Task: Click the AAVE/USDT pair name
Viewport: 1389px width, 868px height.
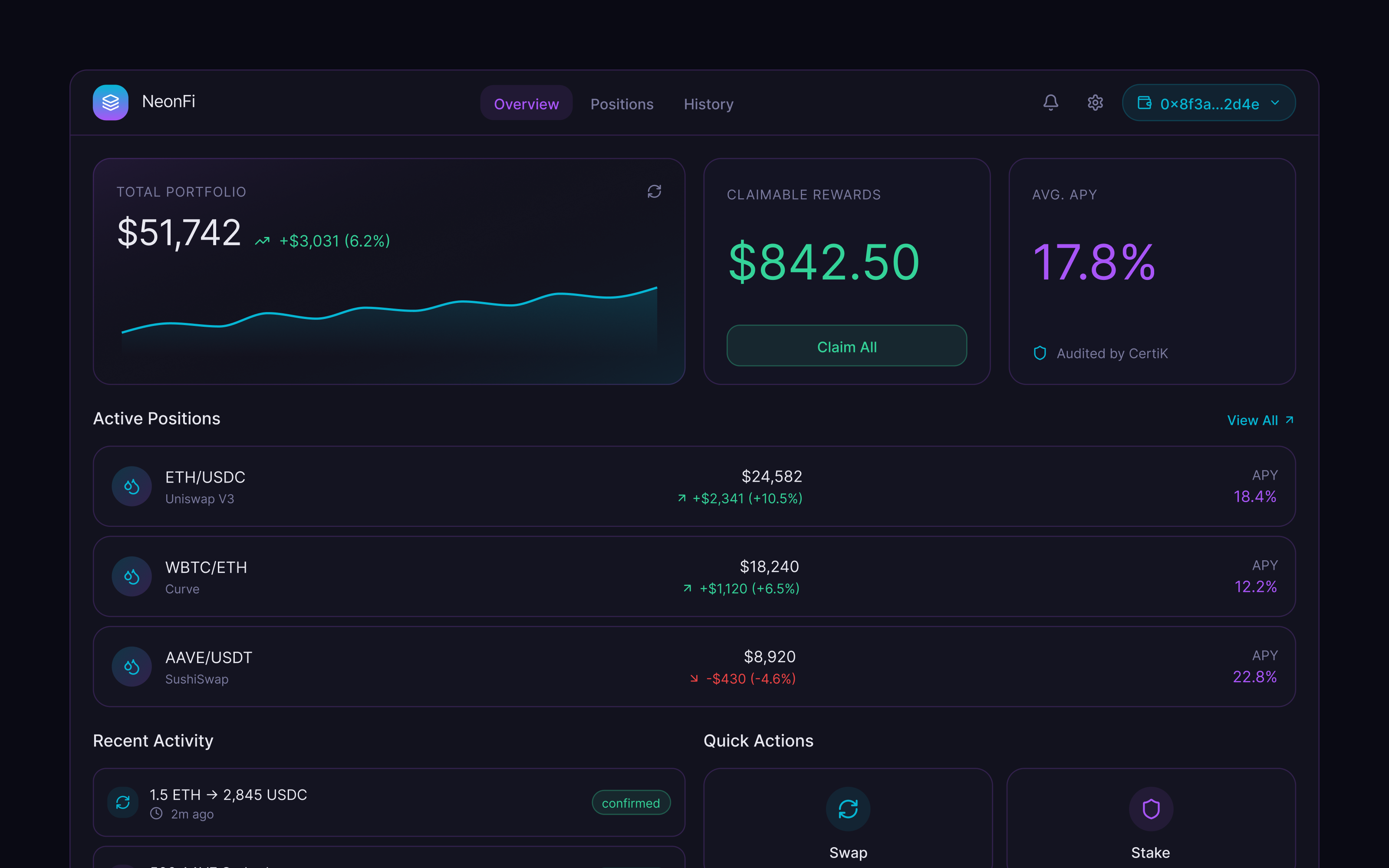Action: (208, 658)
